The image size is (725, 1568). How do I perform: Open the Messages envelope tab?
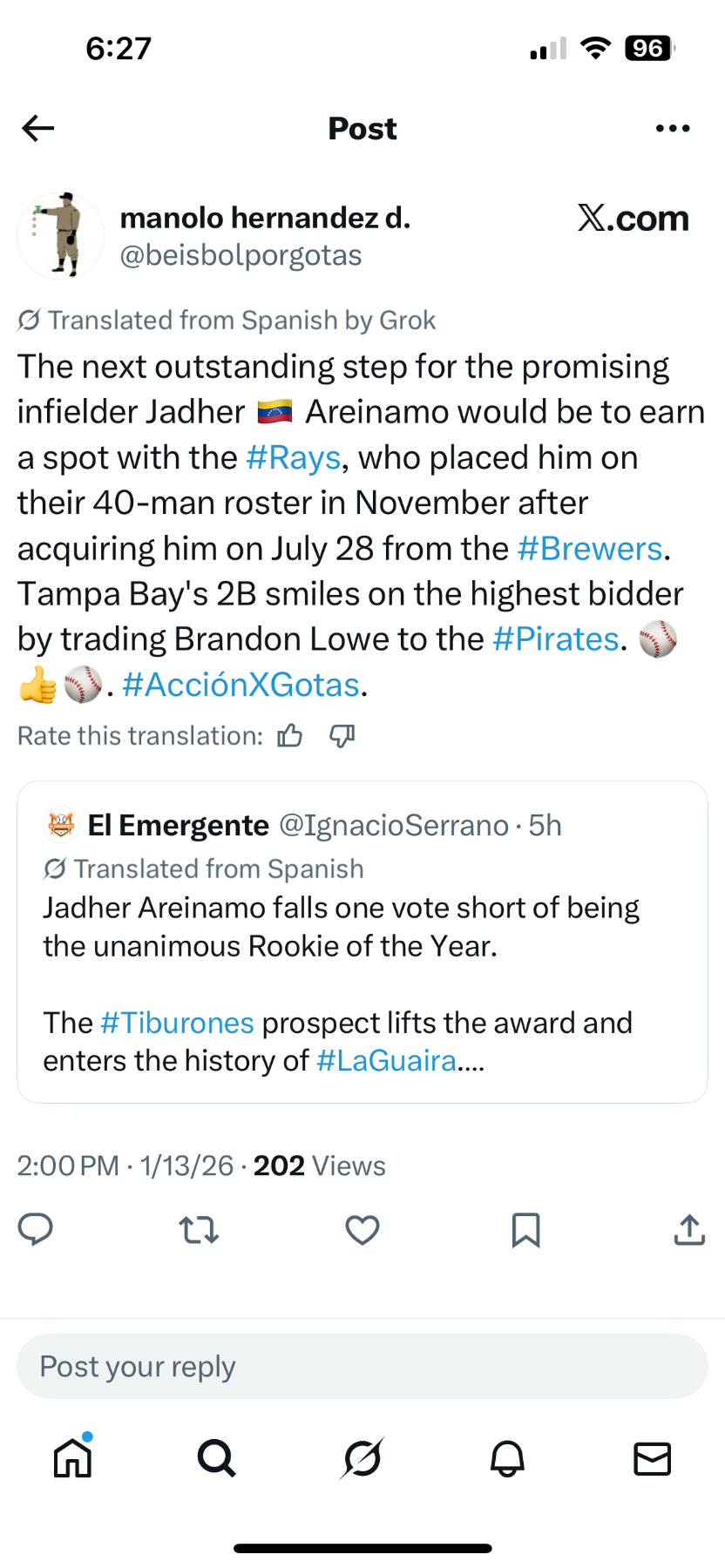pos(652,1457)
